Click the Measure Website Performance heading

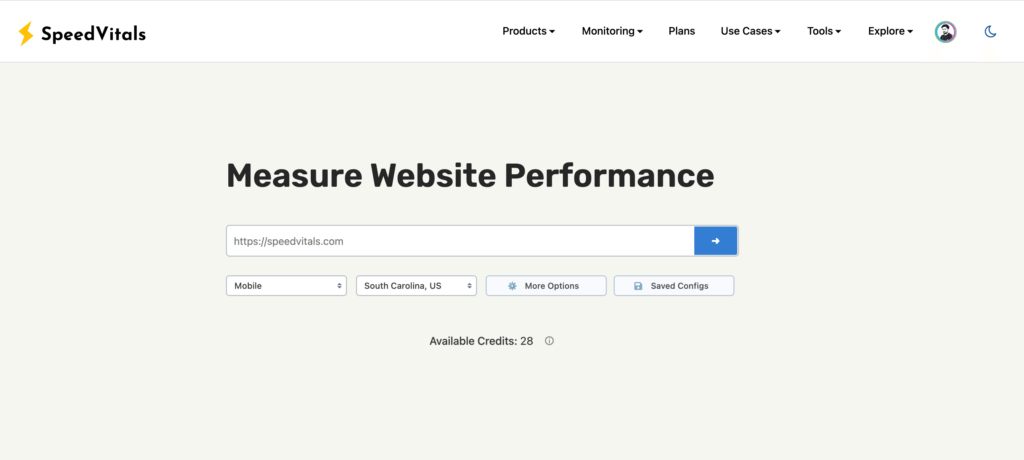[x=470, y=176]
